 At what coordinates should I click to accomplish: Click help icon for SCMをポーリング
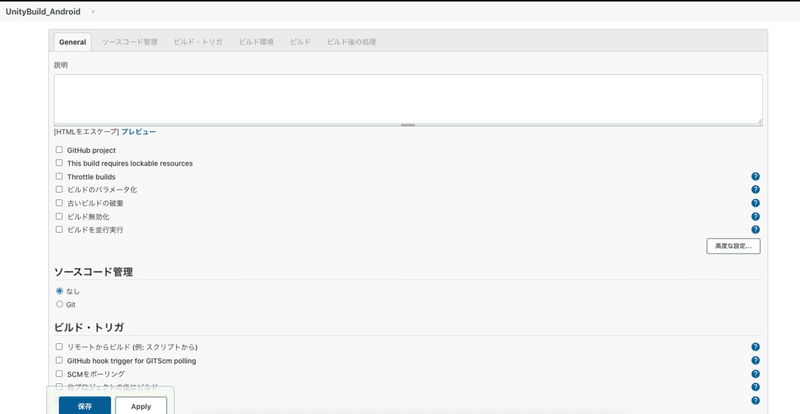755,373
